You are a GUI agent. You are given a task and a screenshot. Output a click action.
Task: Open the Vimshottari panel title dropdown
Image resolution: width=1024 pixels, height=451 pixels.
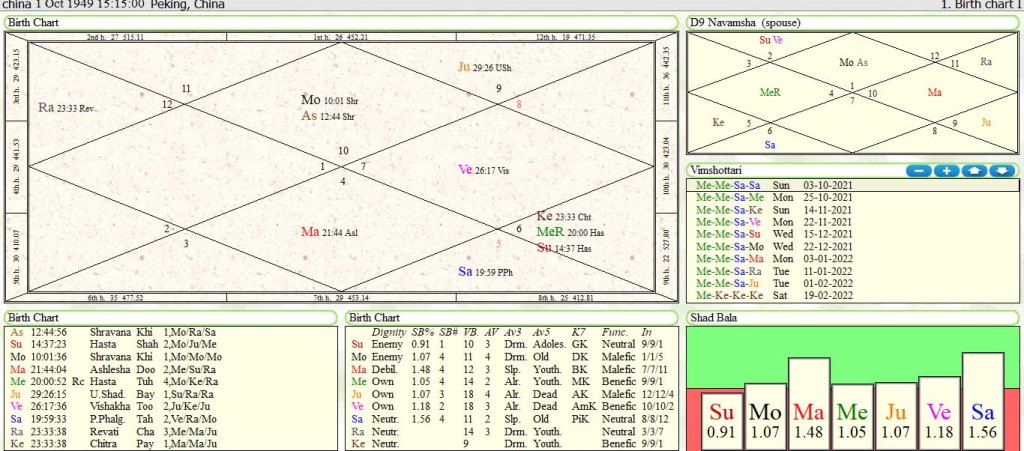coord(723,170)
